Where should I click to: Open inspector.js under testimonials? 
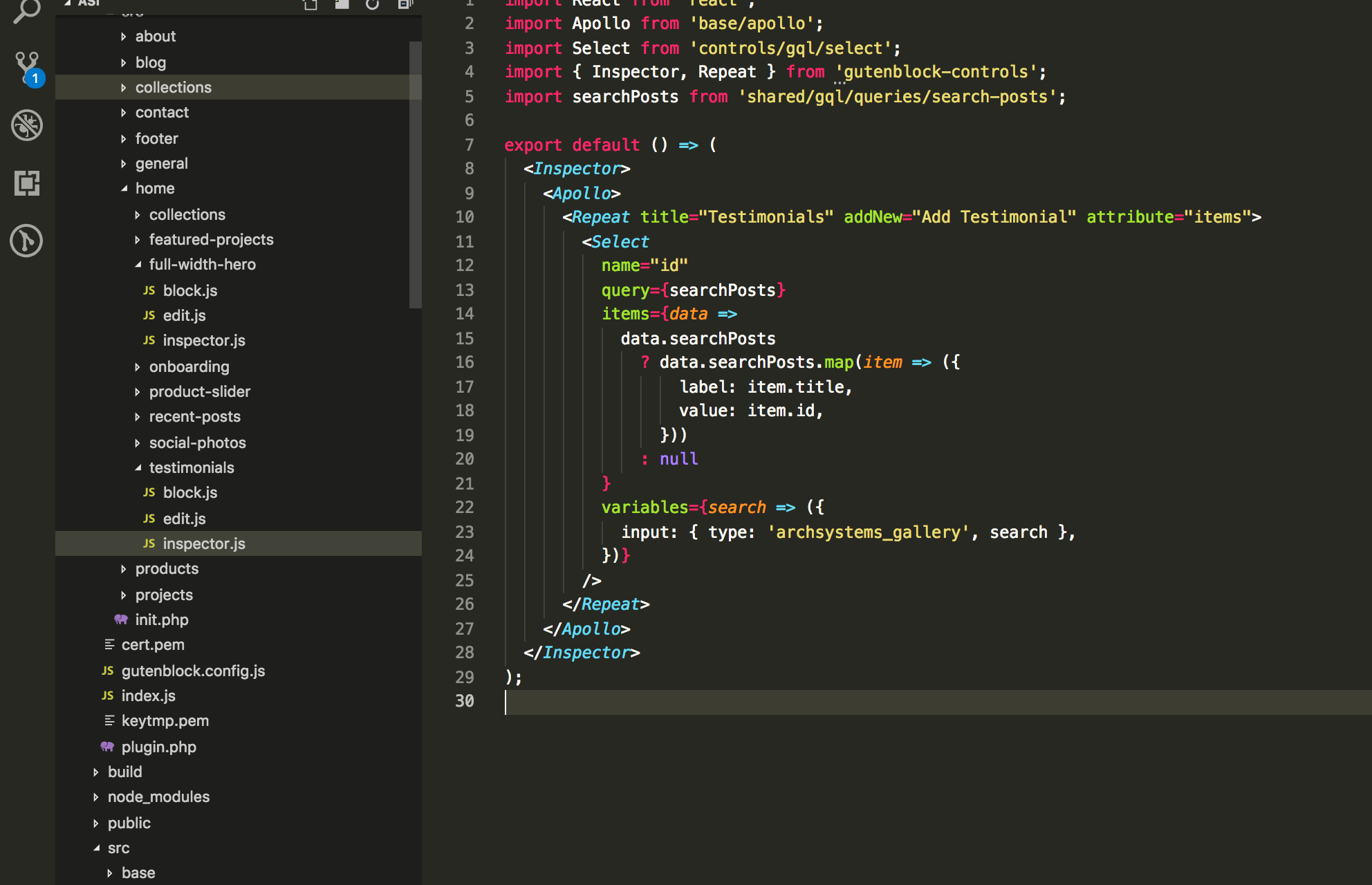(x=203, y=543)
